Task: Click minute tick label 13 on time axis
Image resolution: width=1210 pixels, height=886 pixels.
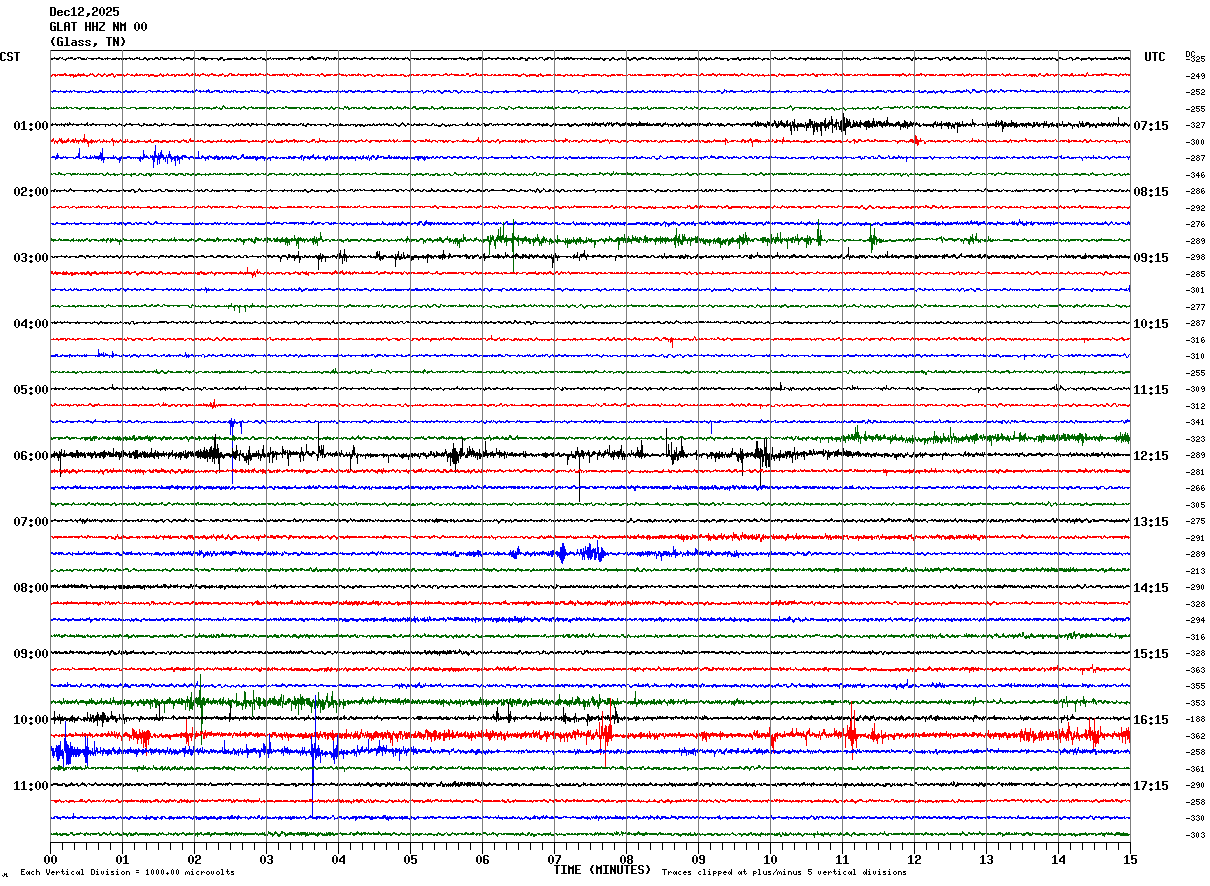Action: [x=986, y=859]
